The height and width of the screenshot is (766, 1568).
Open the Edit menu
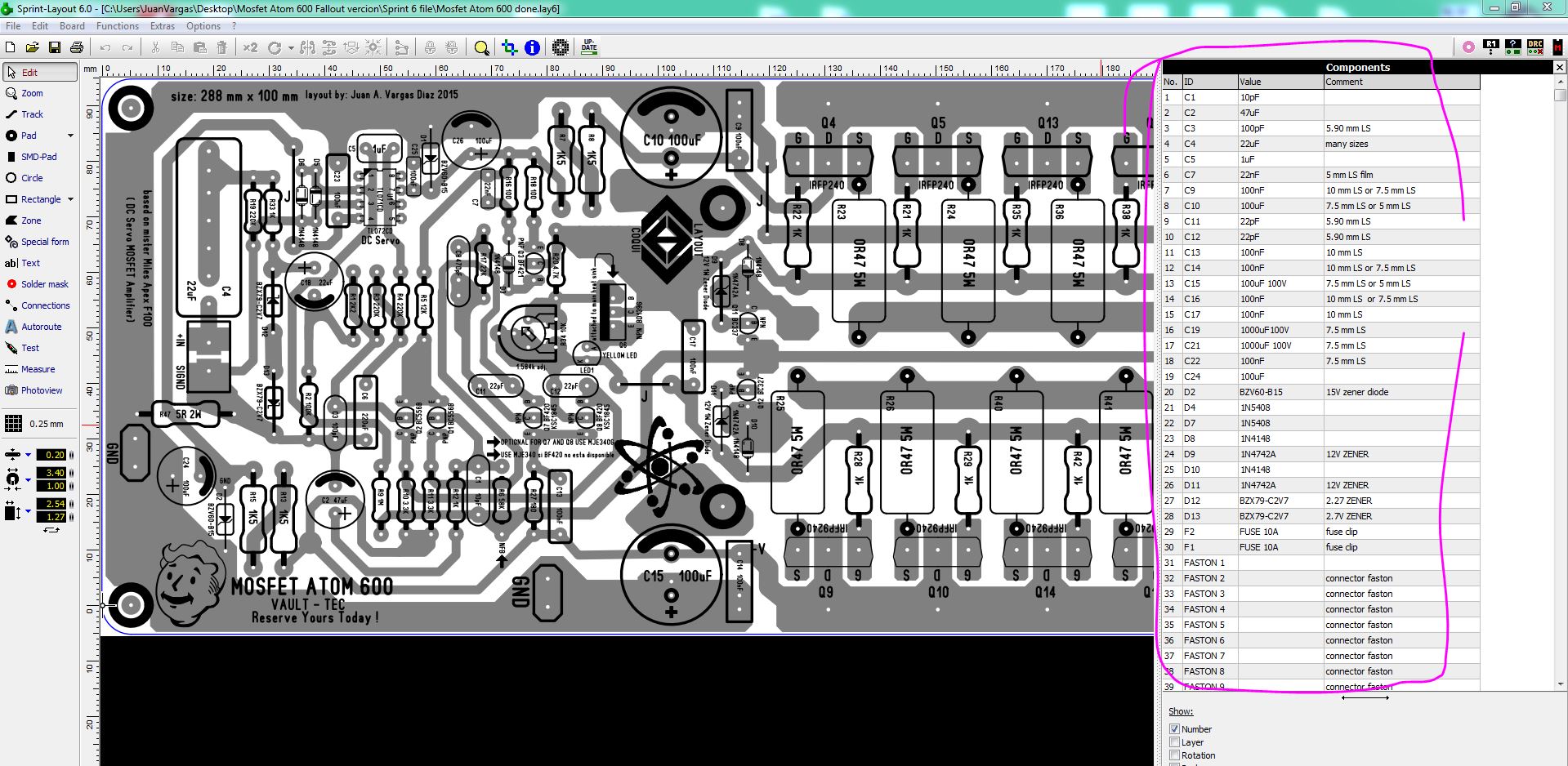click(x=40, y=26)
